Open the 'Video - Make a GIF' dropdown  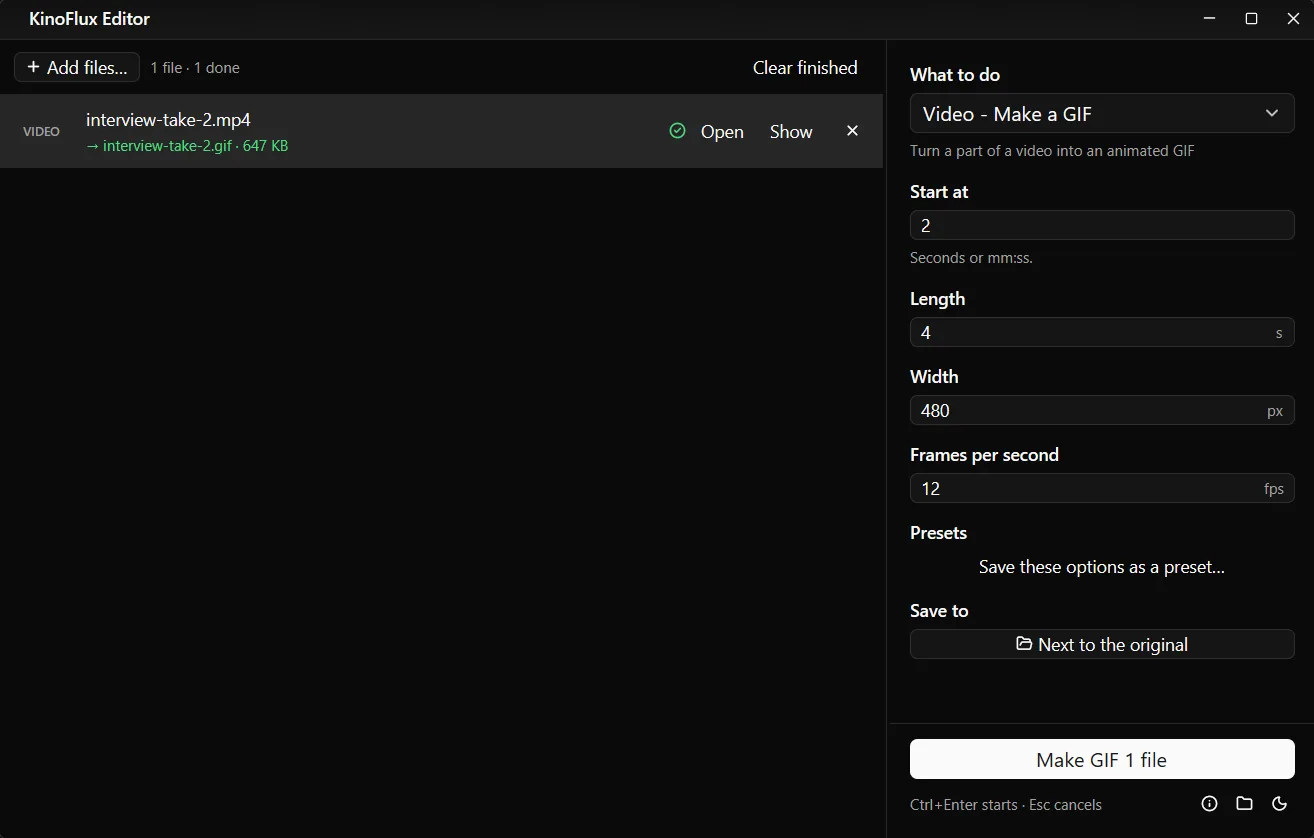click(1102, 113)
